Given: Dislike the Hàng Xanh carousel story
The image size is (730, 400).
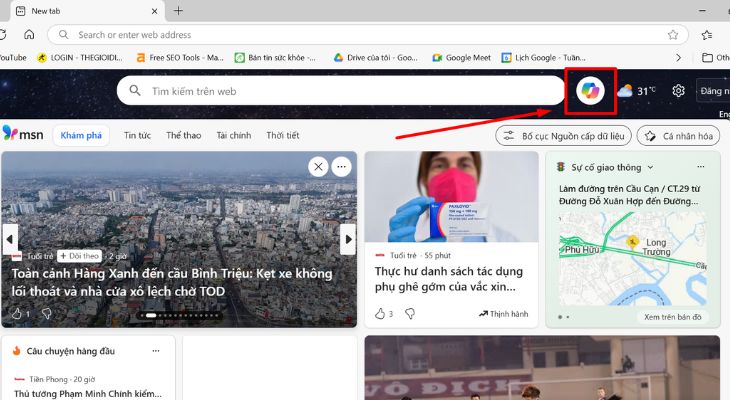Looking at the screenshot, I should pyautogui.click(x=47, y=313).
